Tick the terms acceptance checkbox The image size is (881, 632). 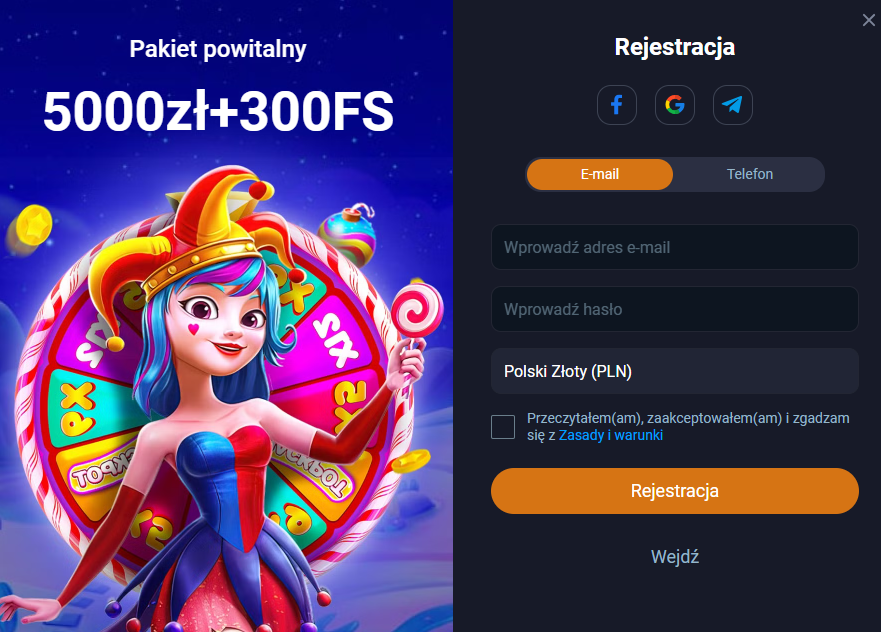point(502,427)
